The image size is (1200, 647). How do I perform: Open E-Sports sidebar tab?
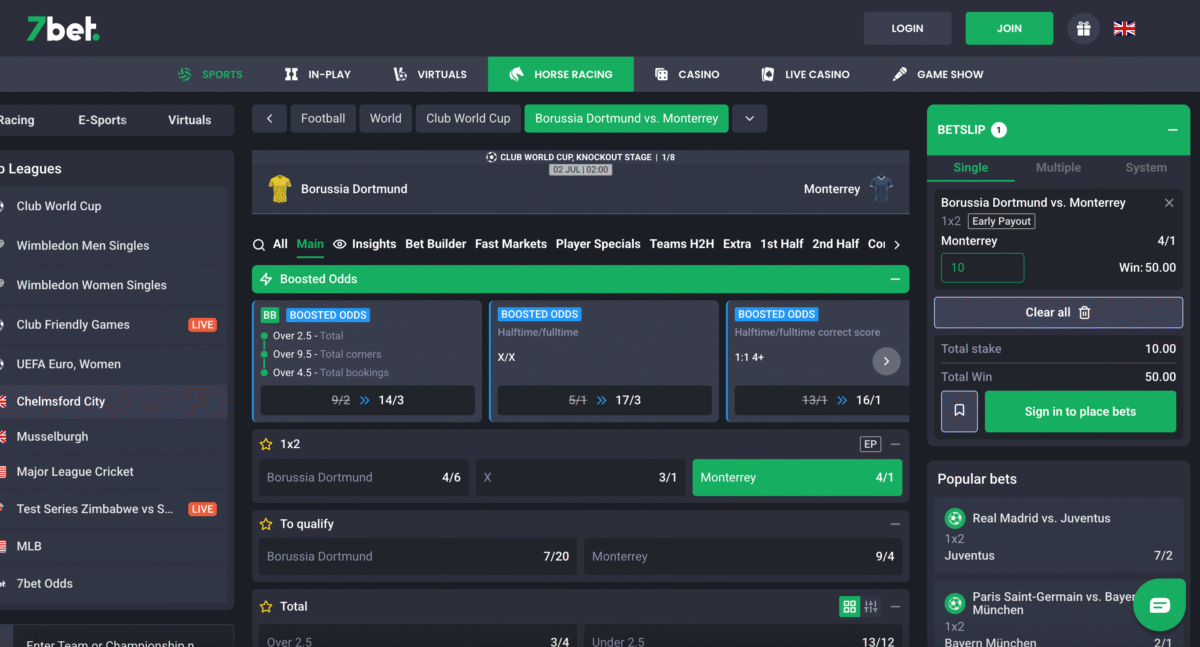coord(102,120)
